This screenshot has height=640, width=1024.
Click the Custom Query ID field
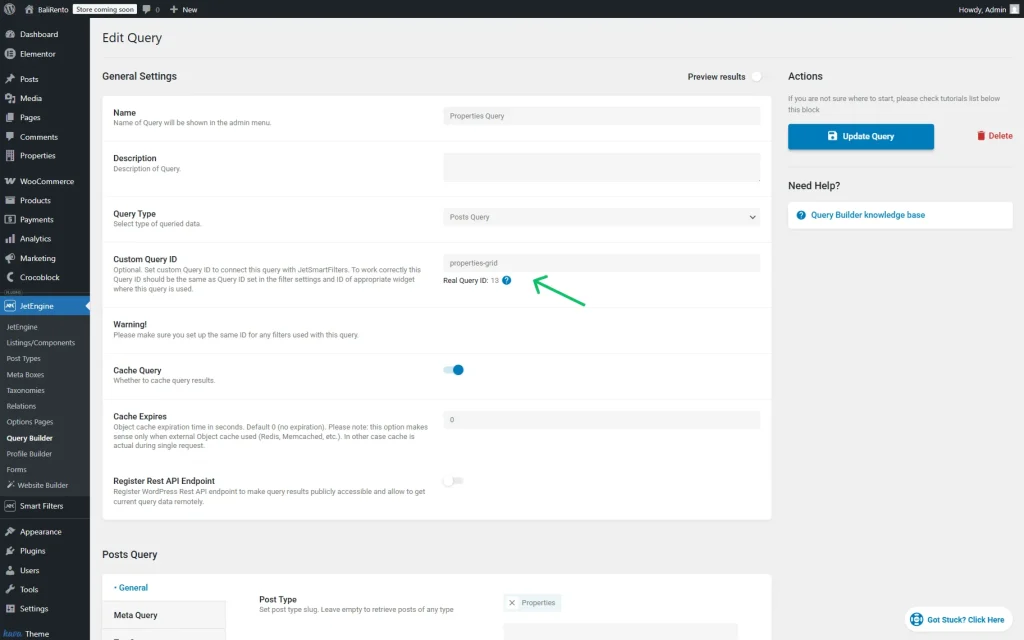pyautogui.click(x=601, y=263)
